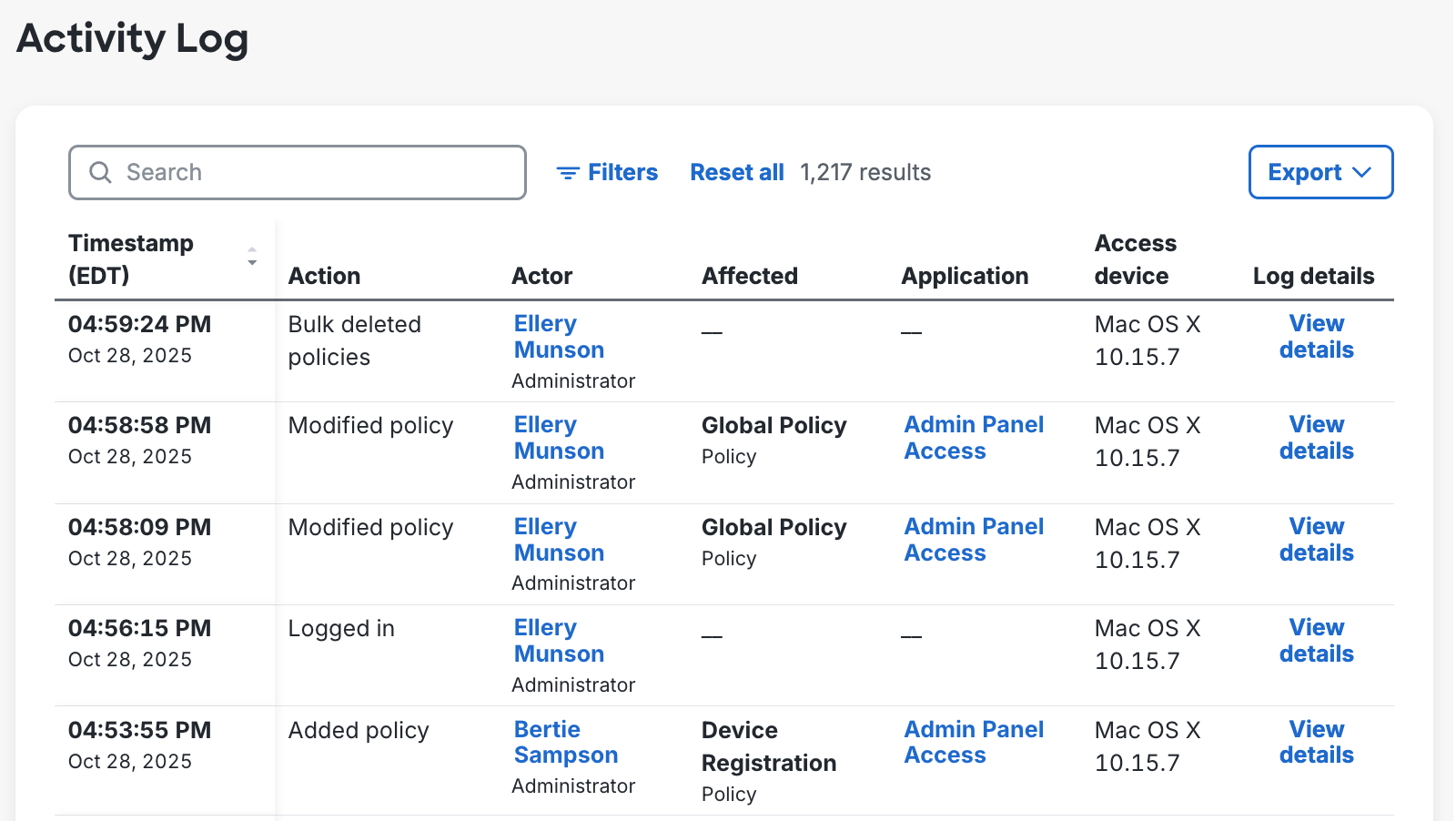Viewport: 1456px width, 821px height.
Task: View details for the Logged in event
Action: coord(1315,640)
